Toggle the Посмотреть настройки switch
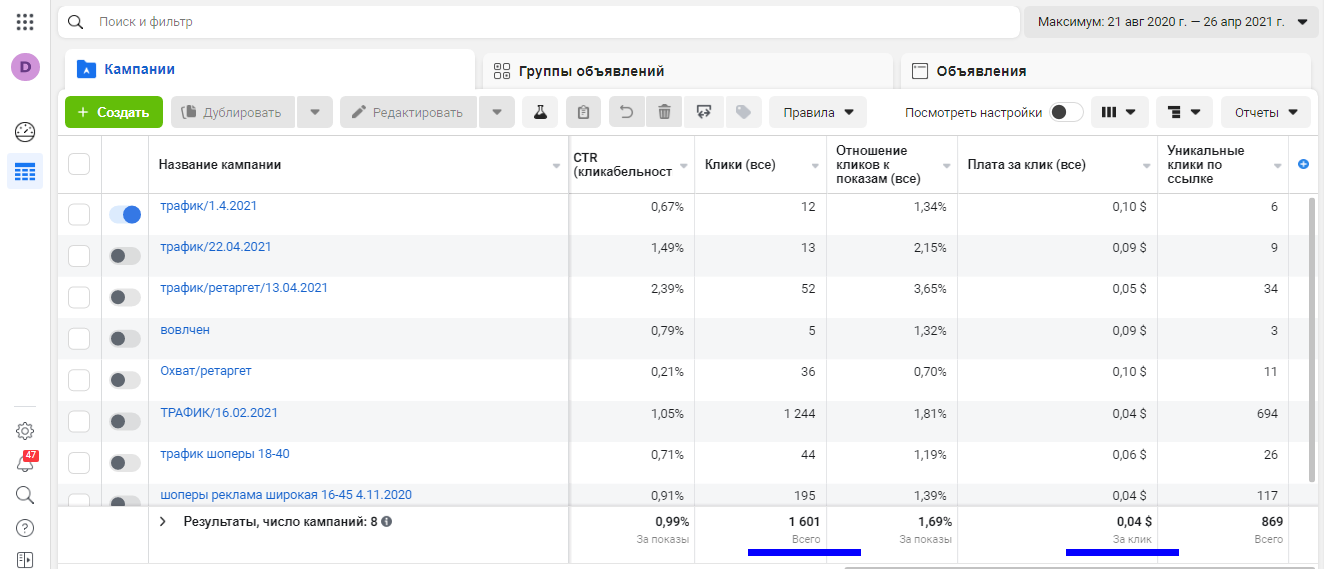The height and width of the screenshot is (569, 1324). tap(1067, 112)
